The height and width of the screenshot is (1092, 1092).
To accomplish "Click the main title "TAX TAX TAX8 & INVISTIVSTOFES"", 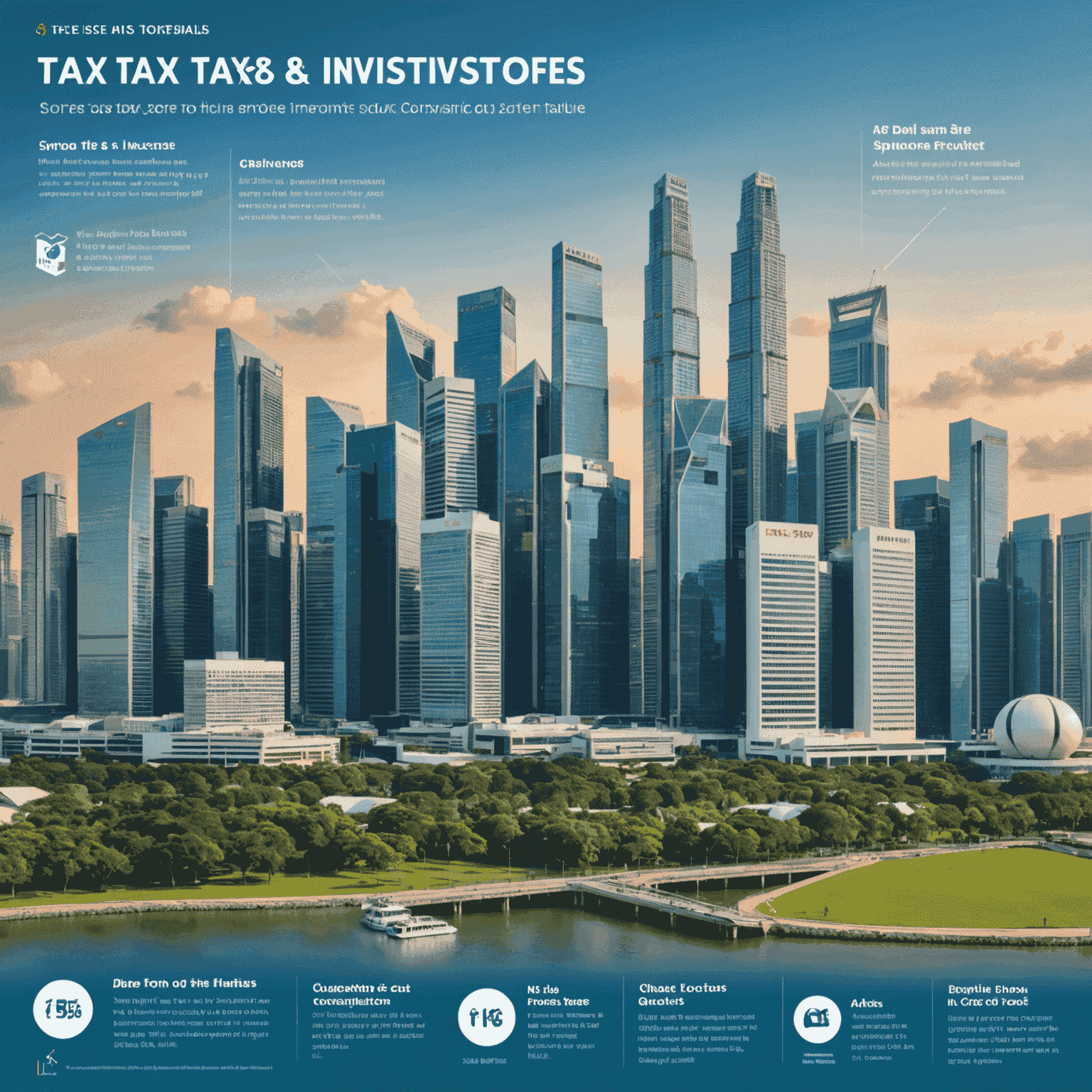I will tap(311, 72).
